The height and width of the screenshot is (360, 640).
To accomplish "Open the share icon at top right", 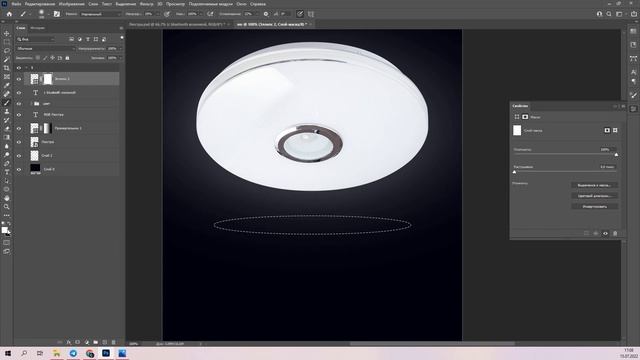I will [x=634, y=14].
